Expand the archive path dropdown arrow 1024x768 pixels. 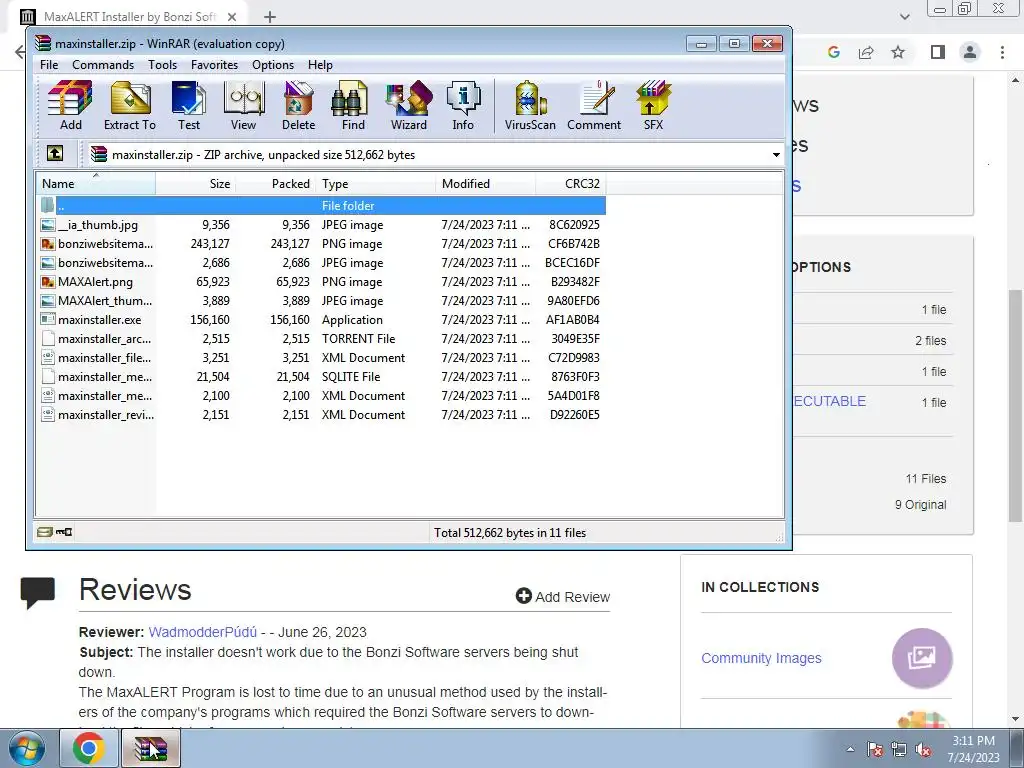coord(776,155)
